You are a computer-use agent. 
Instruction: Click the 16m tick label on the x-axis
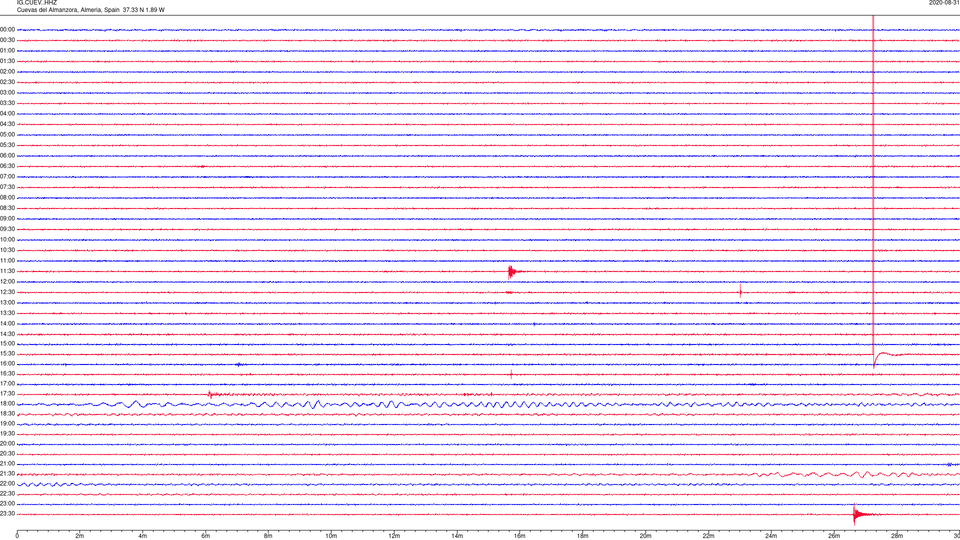click(x=520, y=536)
